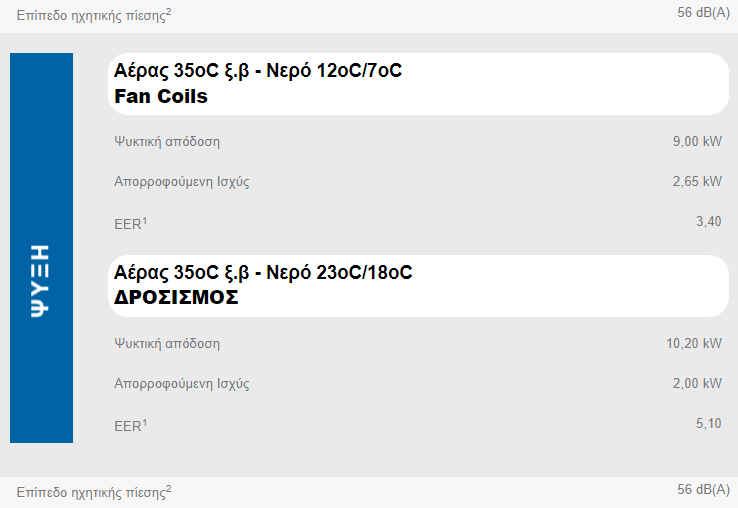Click the 5,10 EER value
Image resolution: width=738 pixels, height=508 pixels.
click(708, 424)
